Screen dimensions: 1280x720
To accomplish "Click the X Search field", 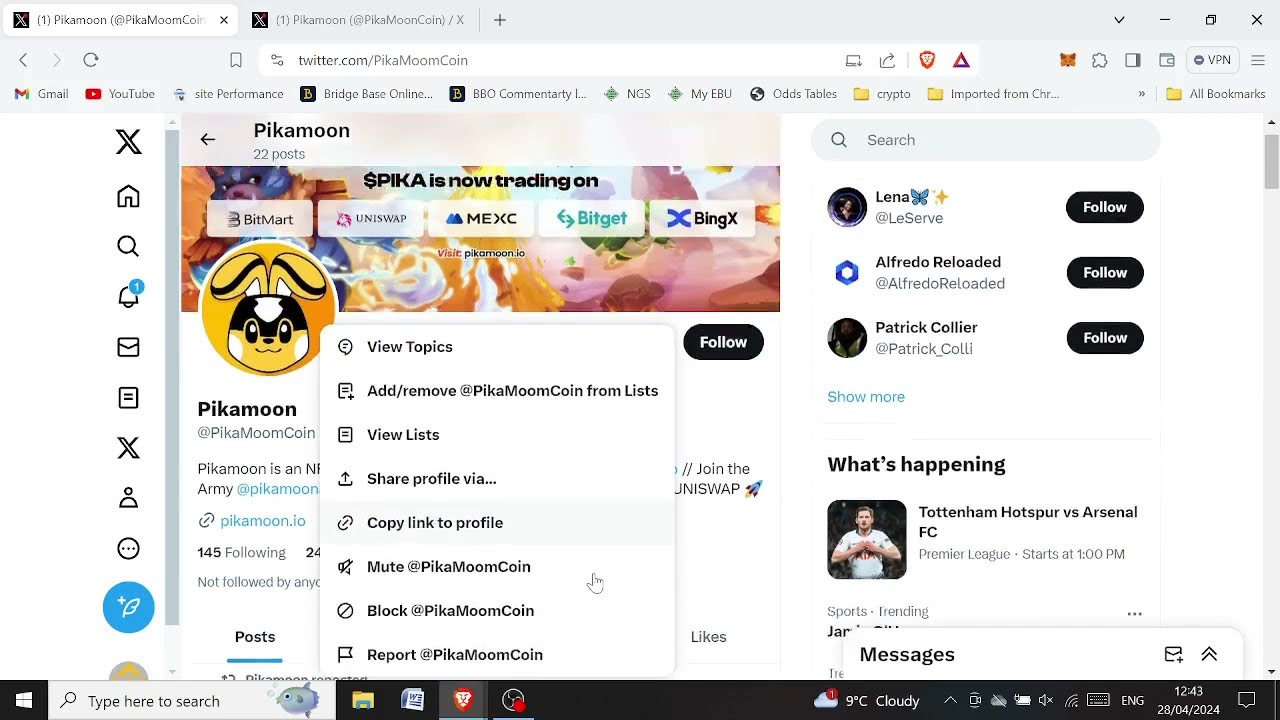I will (985, 140).
